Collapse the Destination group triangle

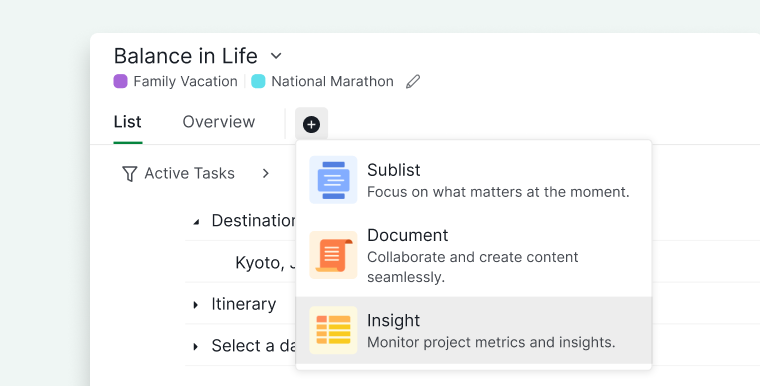click(196, 222)
